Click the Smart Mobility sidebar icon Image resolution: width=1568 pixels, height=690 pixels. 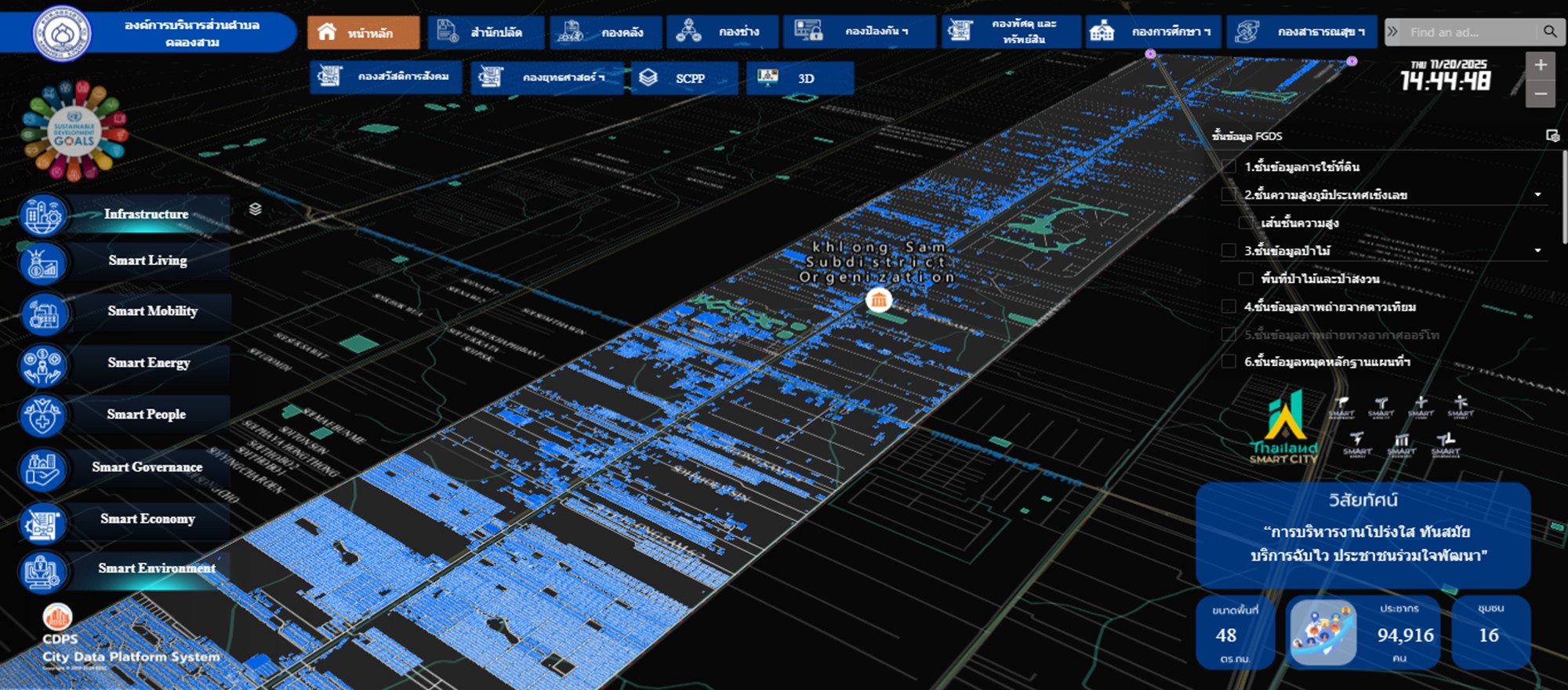[x=43, y=314]
